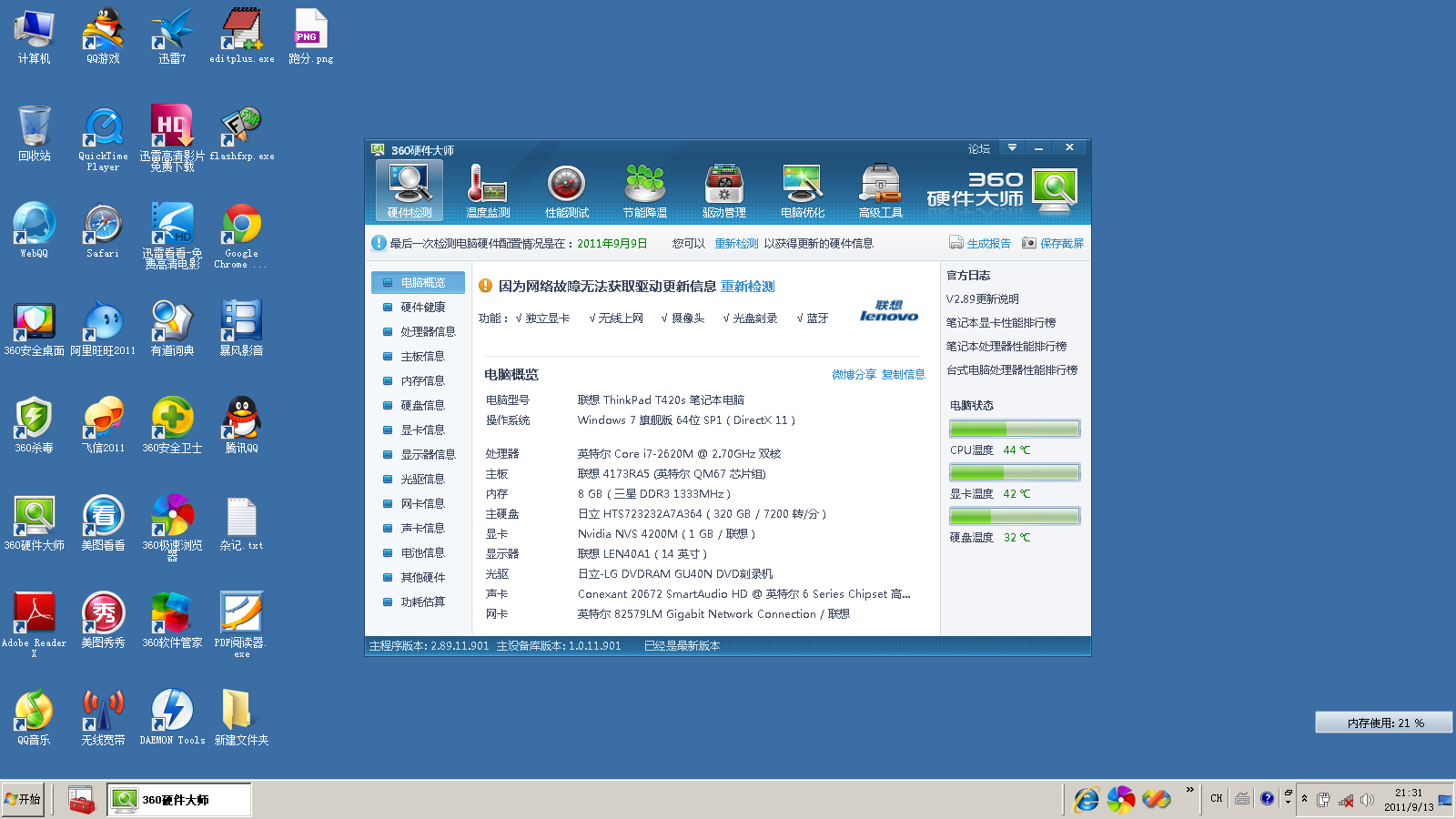Select the QuickTime Player desktop icon
This screenshot has width=1456, height=819.
pyautogui.click(x=103, y=138)
